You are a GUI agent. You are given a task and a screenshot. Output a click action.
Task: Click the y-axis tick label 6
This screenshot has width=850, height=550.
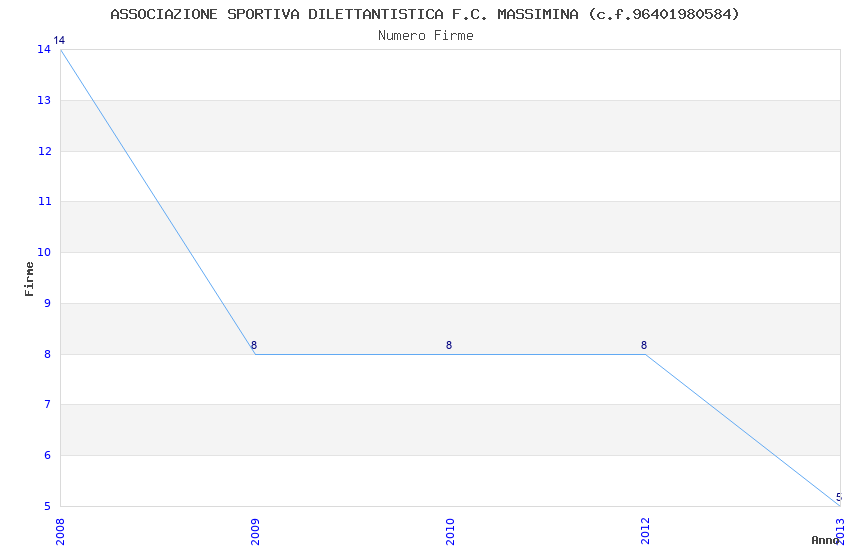(x=47, y=456)
